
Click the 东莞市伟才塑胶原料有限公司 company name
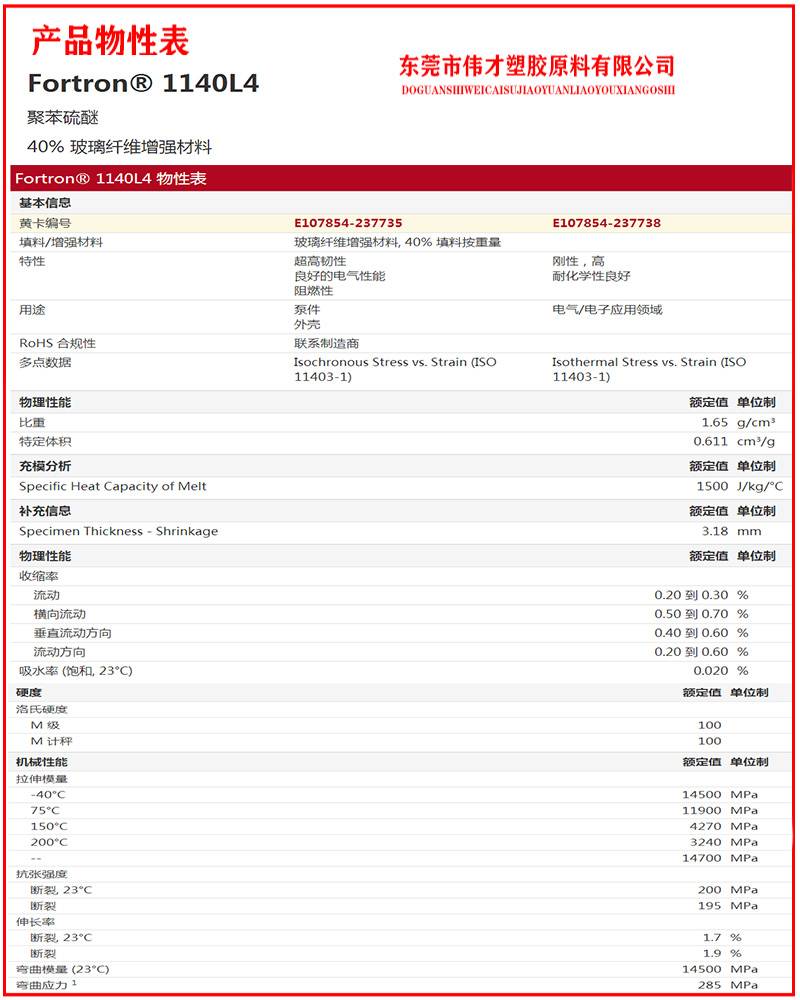537,67
